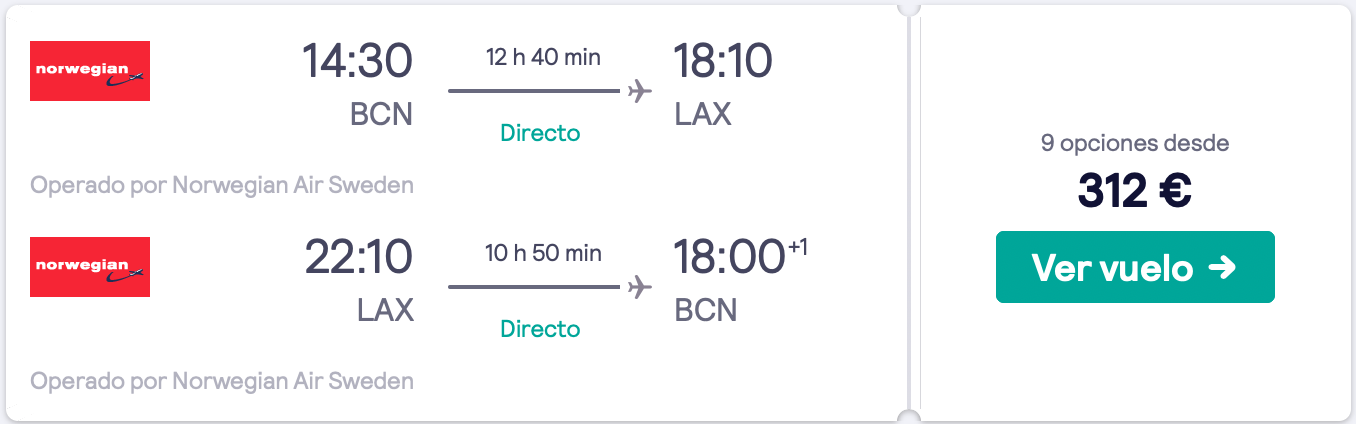Image resolution: width=1356 pixels, height=424 pixels.
Task: Click the outbound Directo label
Action: click(x=540, y=133)
